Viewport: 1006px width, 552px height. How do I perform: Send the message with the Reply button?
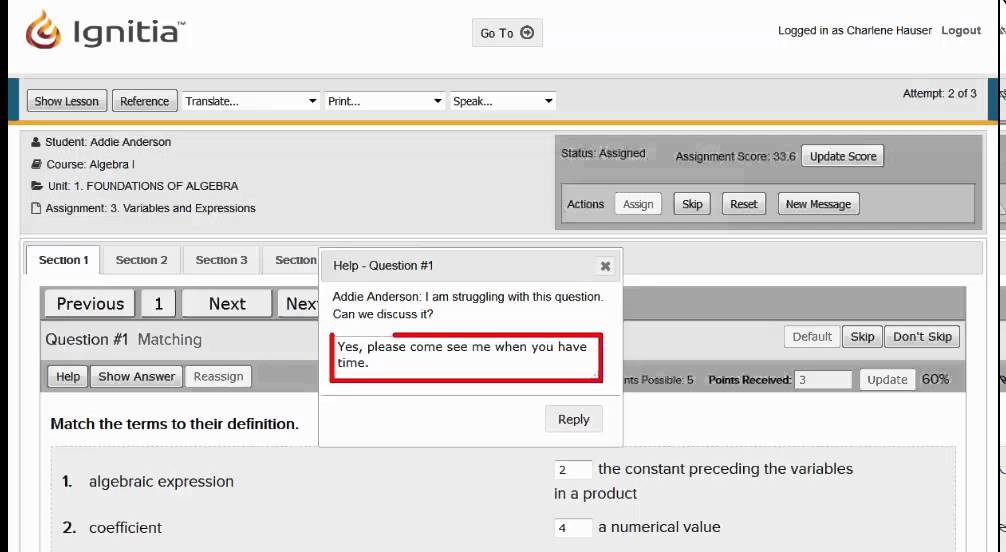(x=574, y=419)
